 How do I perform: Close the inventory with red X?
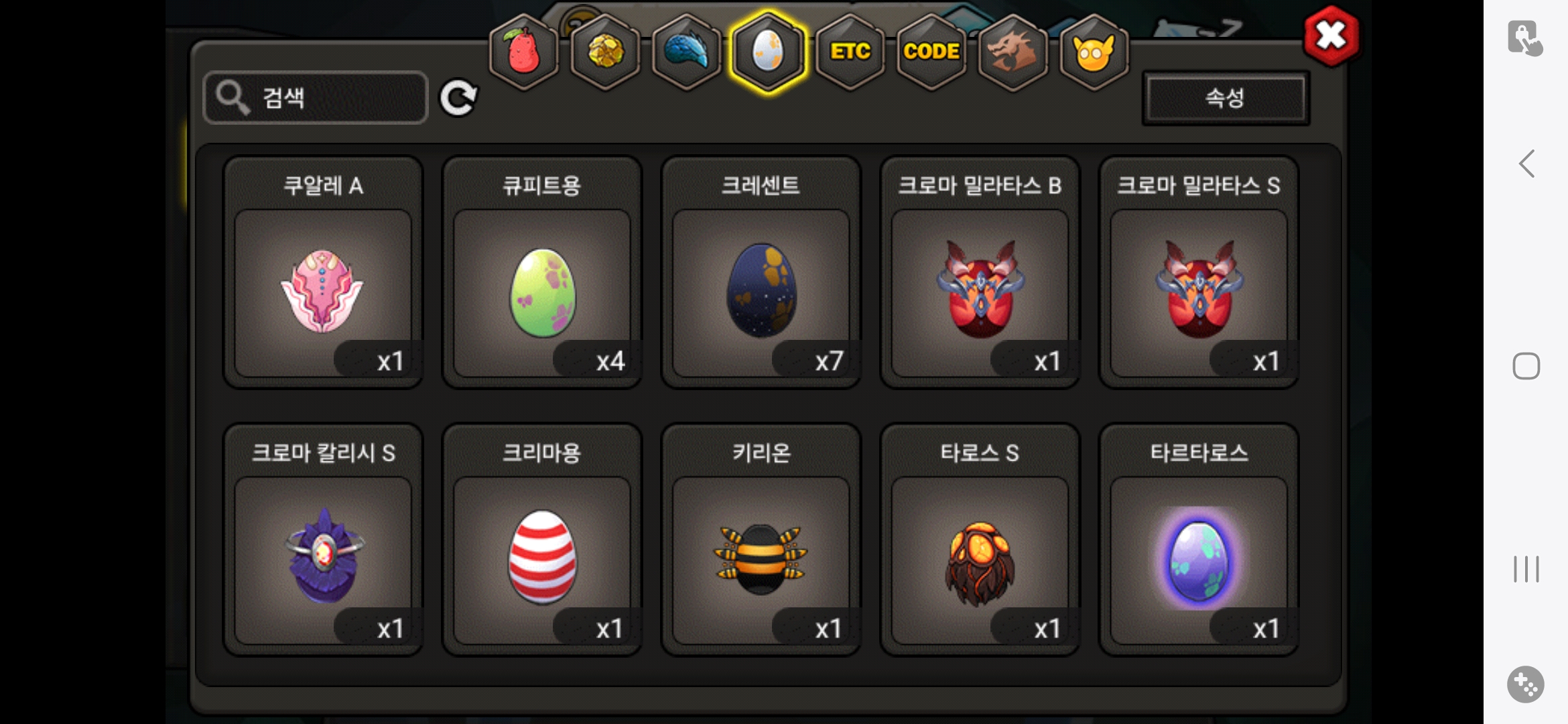[x=1331, y=36]
